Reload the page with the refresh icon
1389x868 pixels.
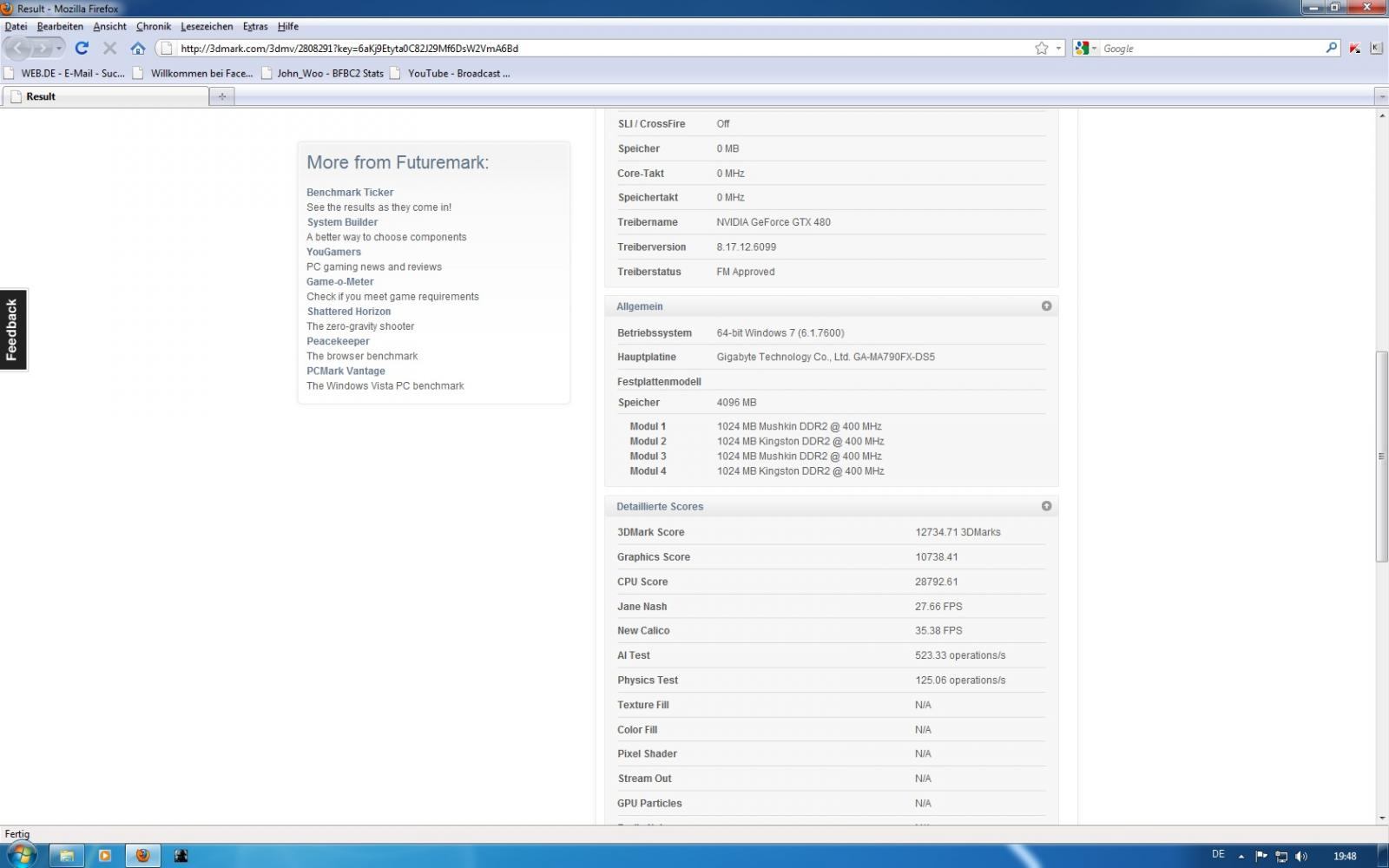coord(82,49)
